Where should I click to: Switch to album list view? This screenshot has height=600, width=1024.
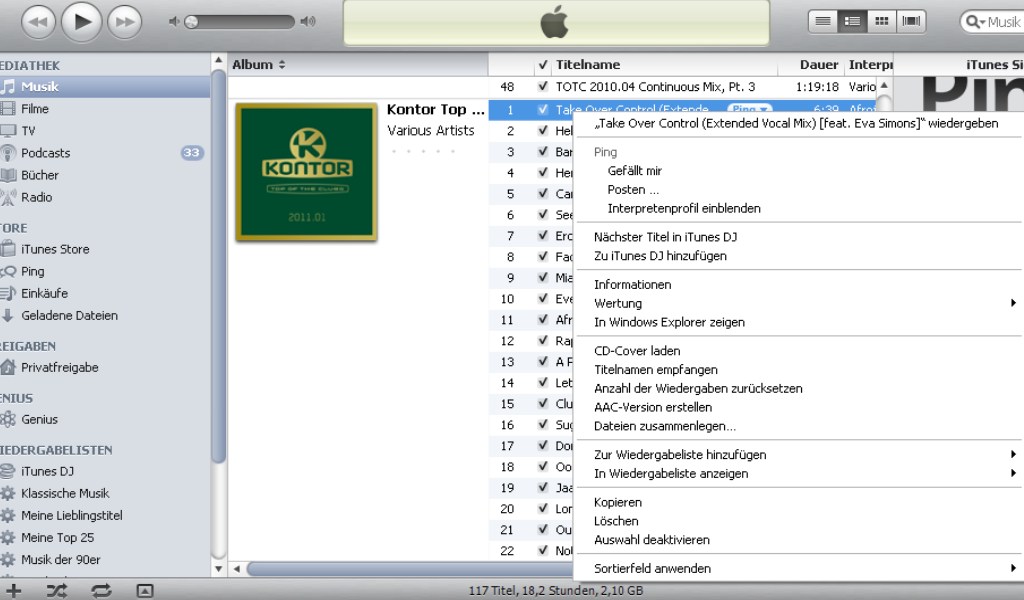click(852, 21)
